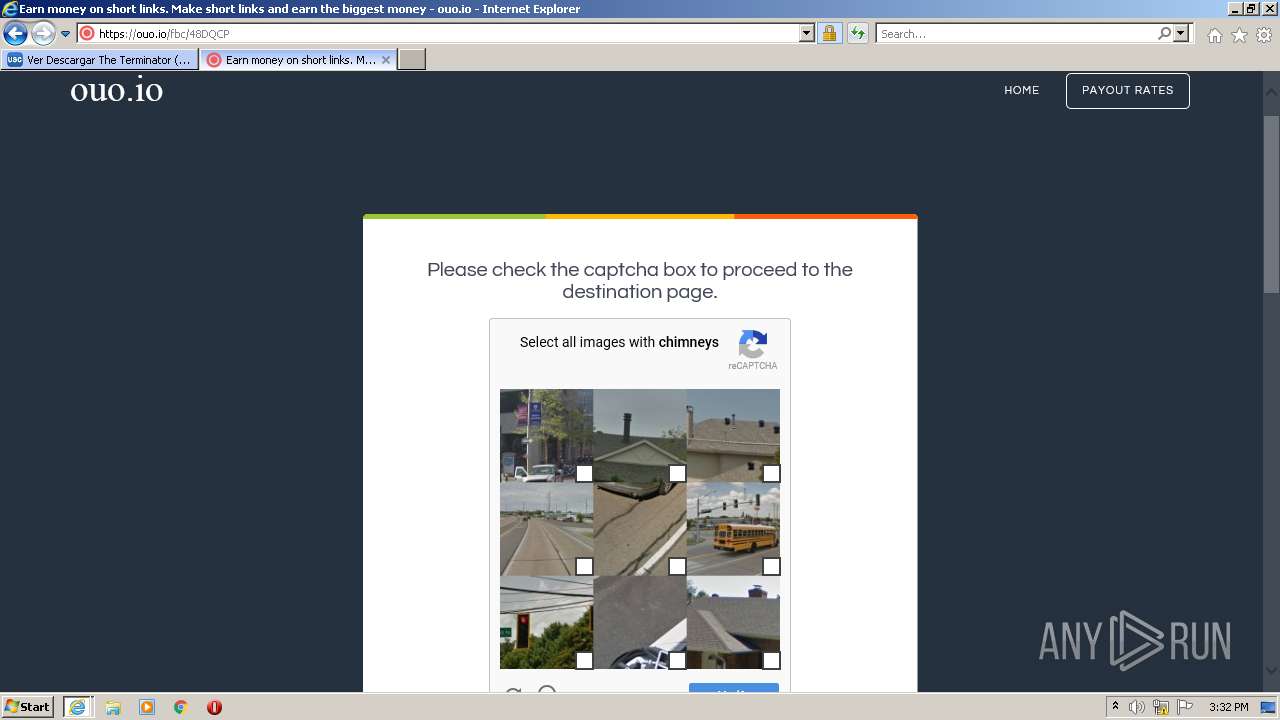Launch Google Chrome from taskbar
This screenshot has width=1280, height=720.
[x=181, y=707]
